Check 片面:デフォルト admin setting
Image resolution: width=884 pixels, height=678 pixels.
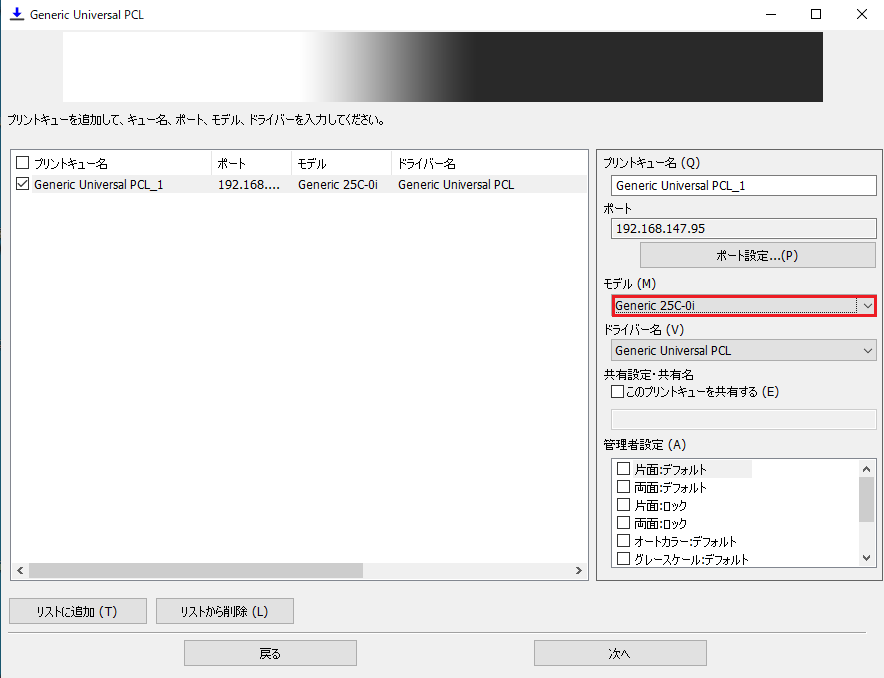pyautogui.click(x=624, y=469)
